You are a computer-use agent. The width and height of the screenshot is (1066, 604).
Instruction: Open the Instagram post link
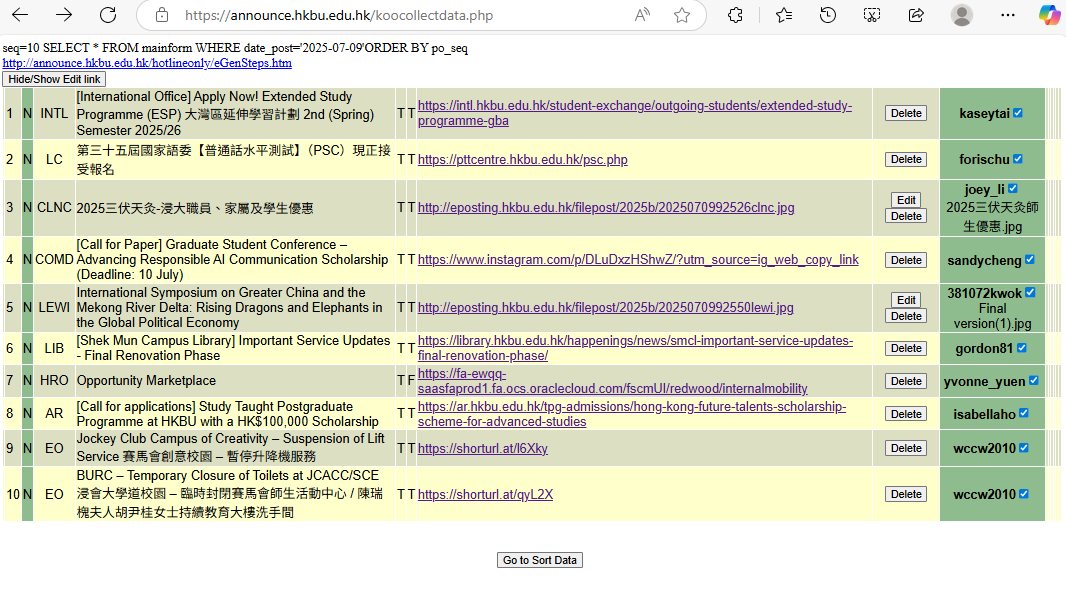point(638,259)
